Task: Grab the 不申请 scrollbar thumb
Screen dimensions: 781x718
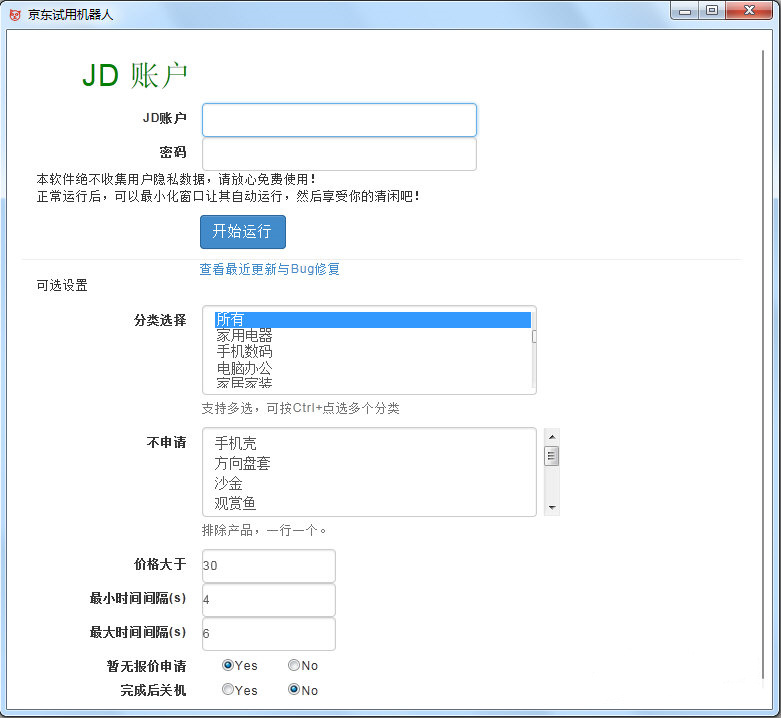Action: coord(551,456)
